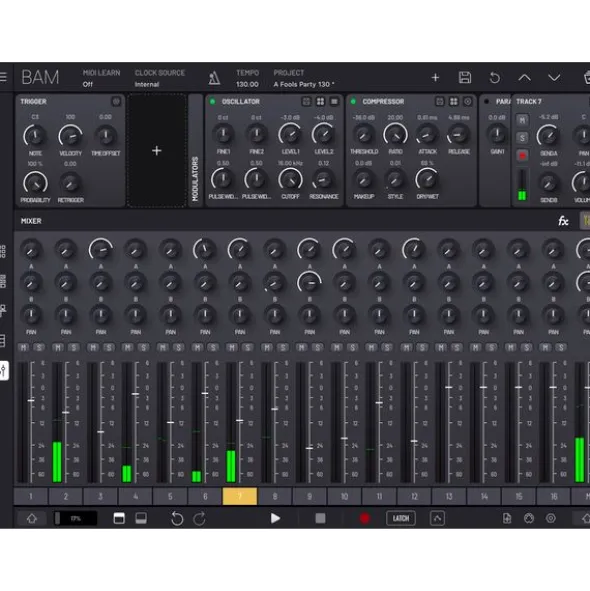Viewport: 590px width, 591px height.
Task: Open Compressor grid view icon
Action: click(454, 101)
